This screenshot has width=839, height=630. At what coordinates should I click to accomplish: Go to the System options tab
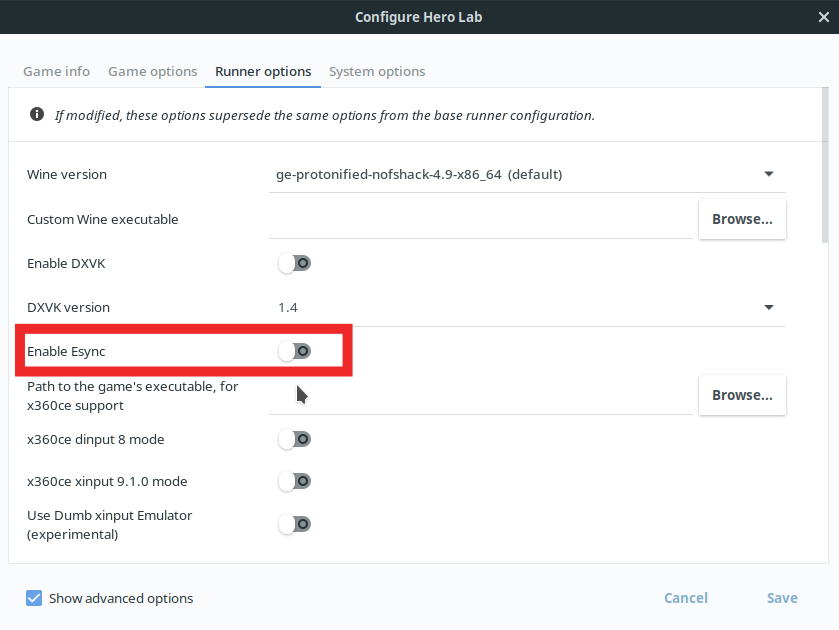point(377,71)
